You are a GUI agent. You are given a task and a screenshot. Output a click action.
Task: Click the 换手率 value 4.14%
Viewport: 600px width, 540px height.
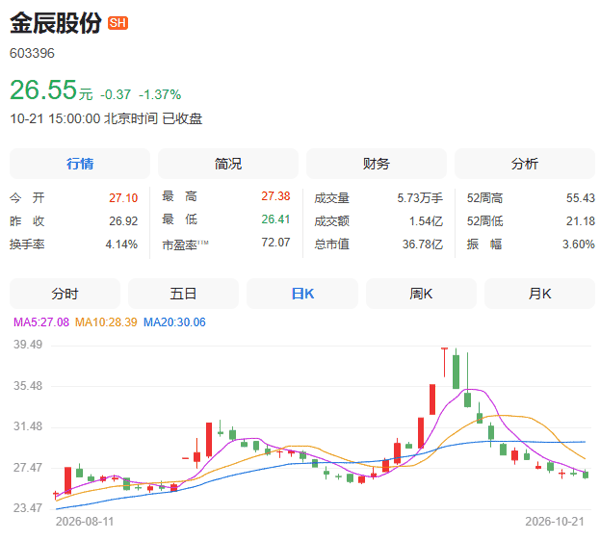(122, 244)
